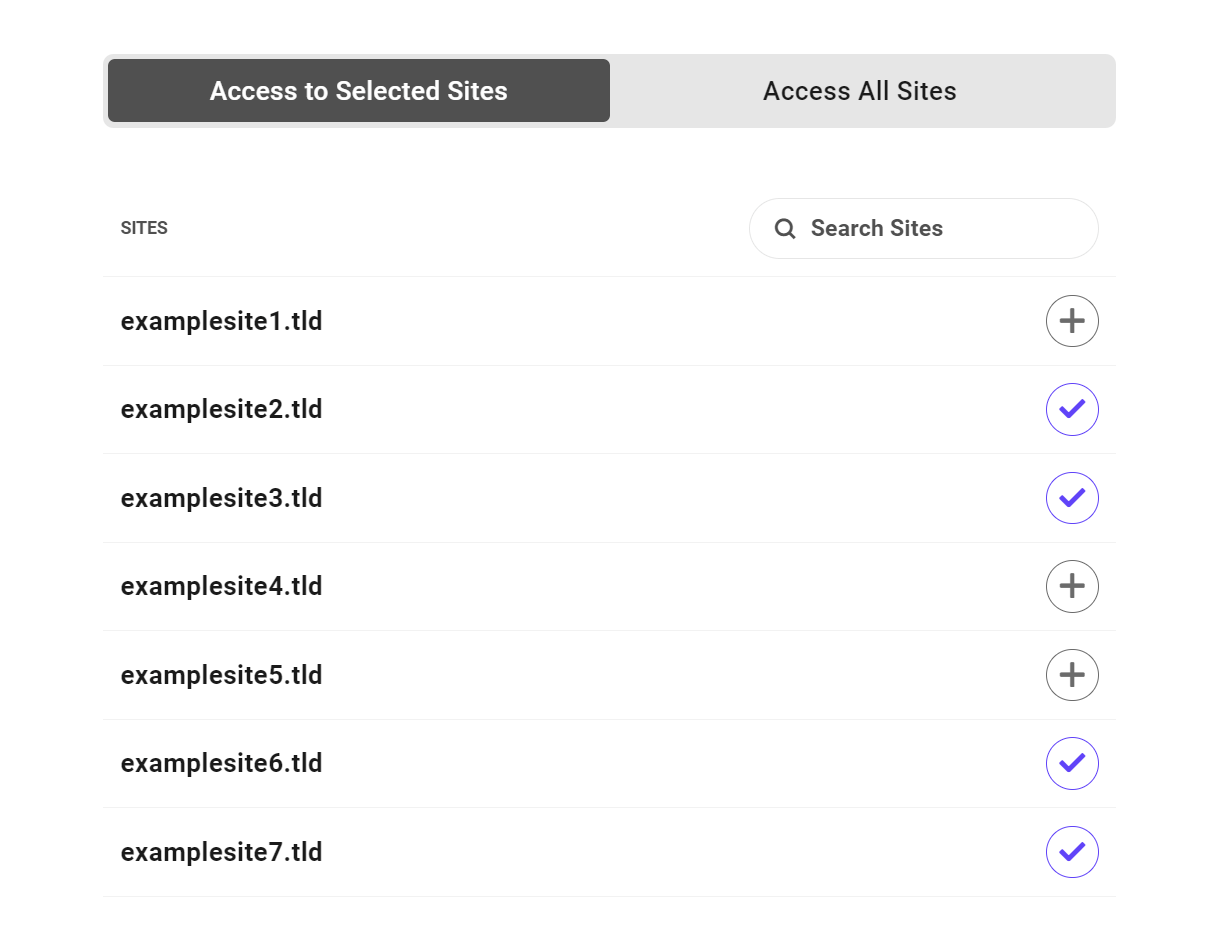Screen dimensions: 1220x930
Task: Click the SITES column header label
Action: 144,228
